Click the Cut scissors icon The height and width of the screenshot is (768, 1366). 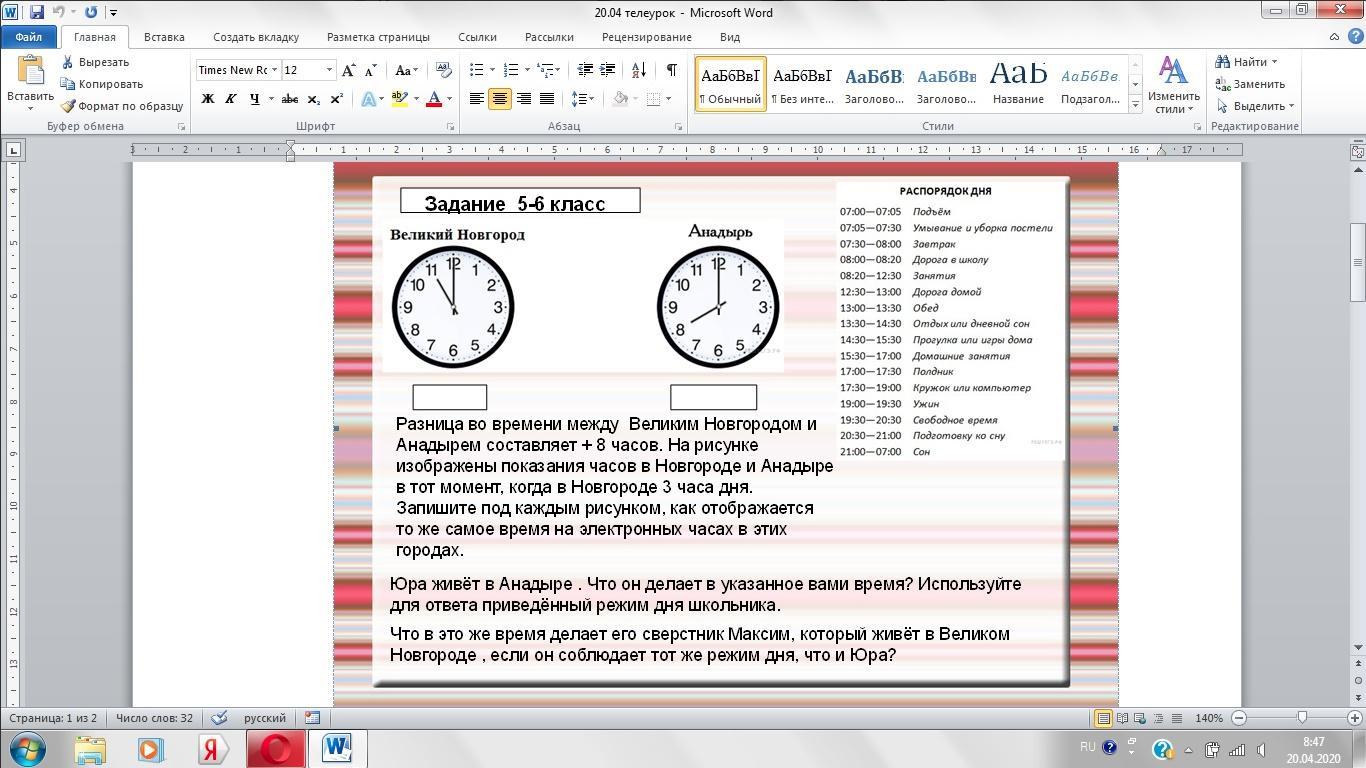tap(68, 62)
